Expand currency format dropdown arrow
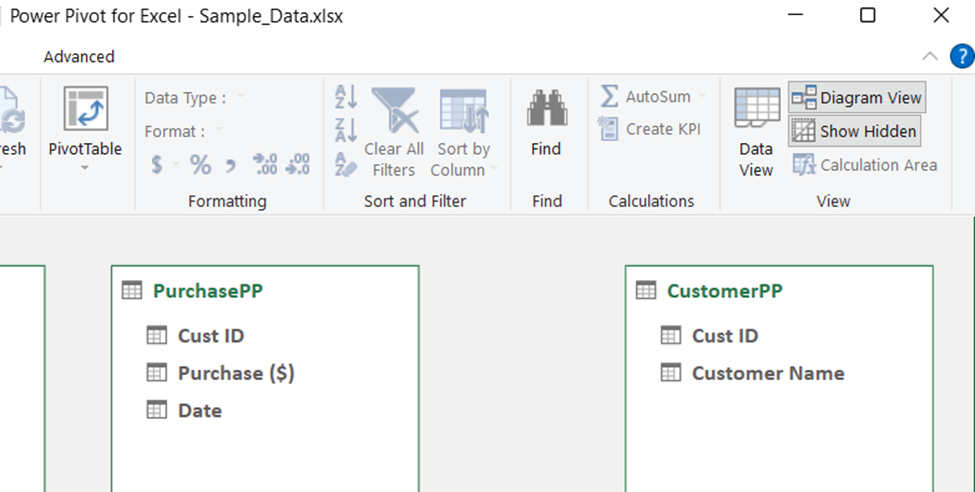This screenshot has height=492, width=975. tap(175, 165)
